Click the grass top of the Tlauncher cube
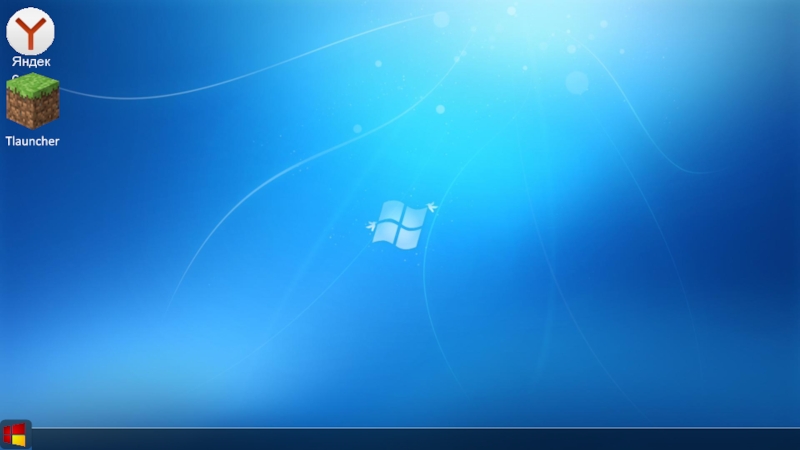 (x=32, y=87)
